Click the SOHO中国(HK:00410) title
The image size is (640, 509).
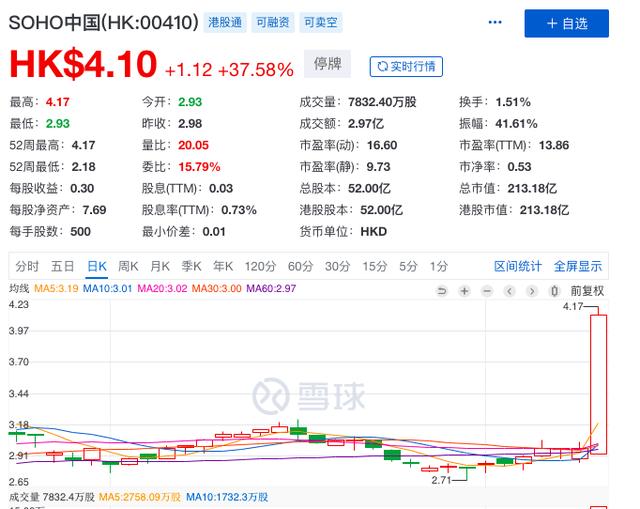(x=104, y=22)
